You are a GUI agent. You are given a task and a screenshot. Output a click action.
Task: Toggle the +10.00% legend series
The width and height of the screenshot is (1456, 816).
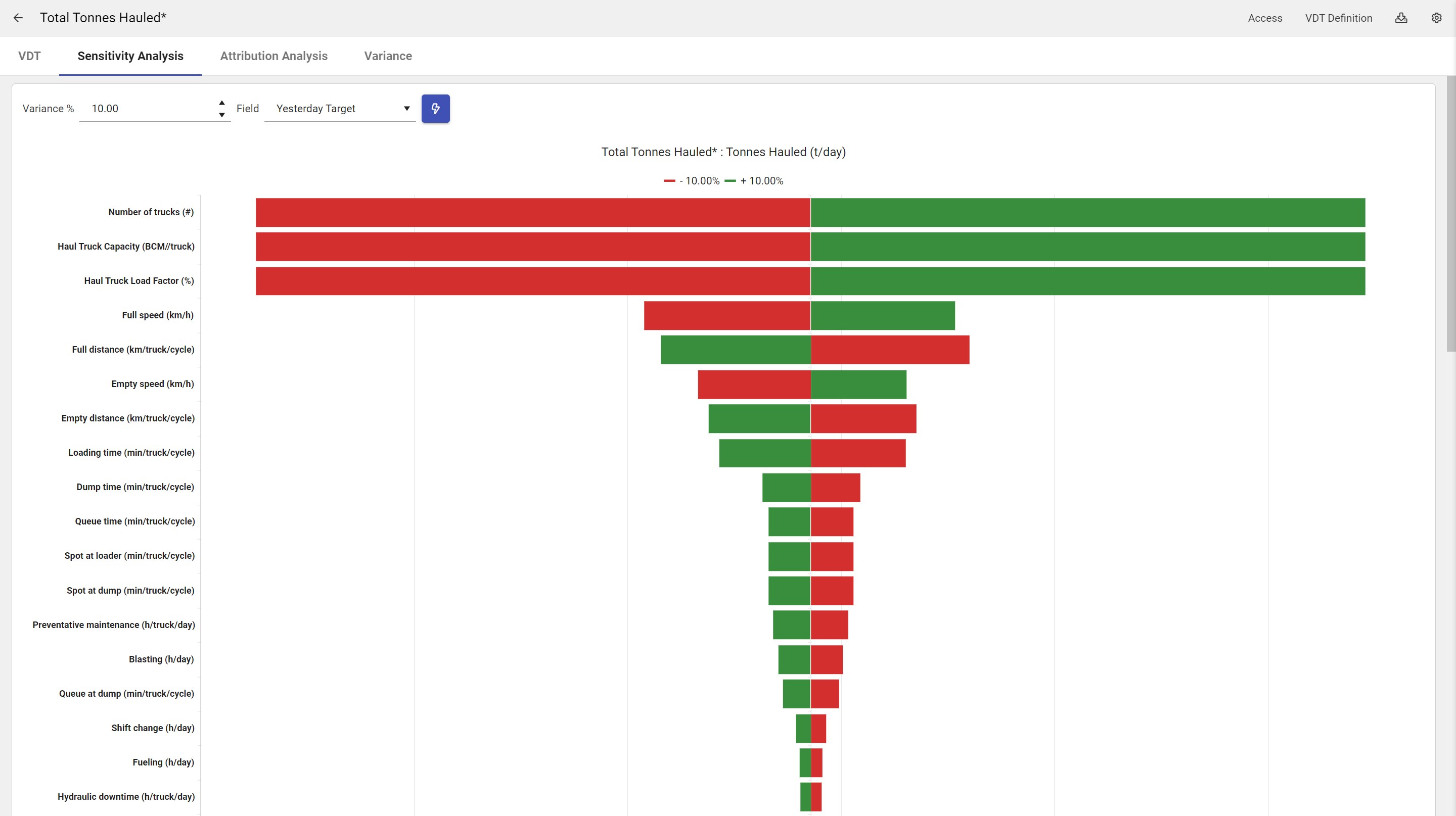754,181
